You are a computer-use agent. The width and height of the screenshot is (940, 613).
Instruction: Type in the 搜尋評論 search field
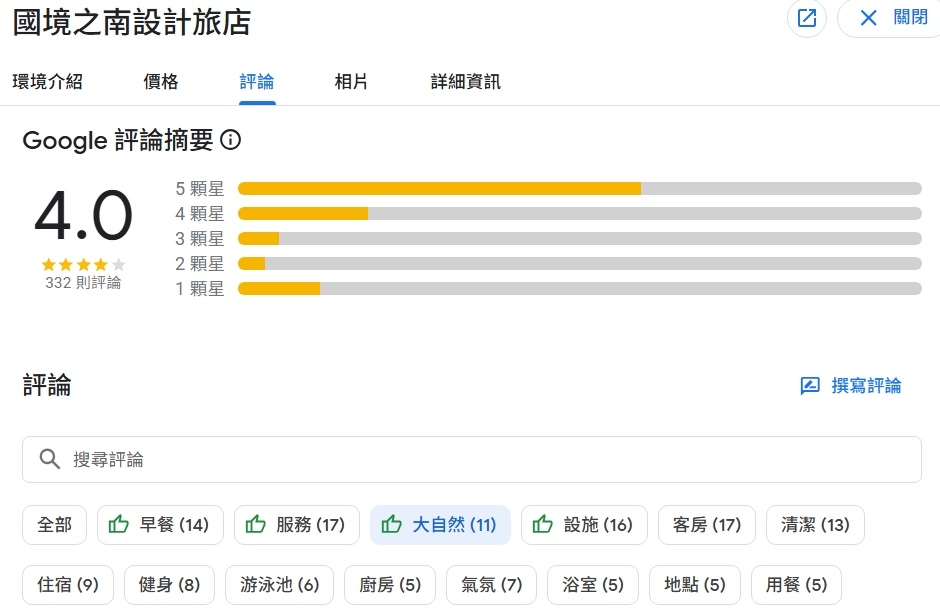point(480,459)
